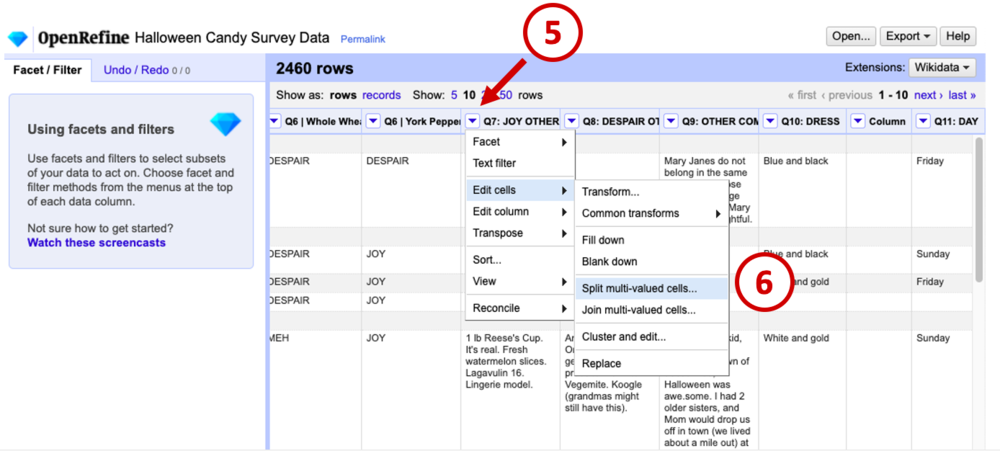Jump to the last page of rows
1000x451 pixels.
click(962, 95)
